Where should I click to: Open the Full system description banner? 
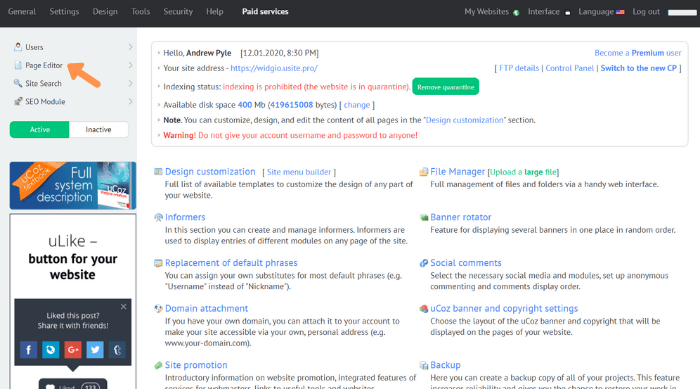pos(73,185)
